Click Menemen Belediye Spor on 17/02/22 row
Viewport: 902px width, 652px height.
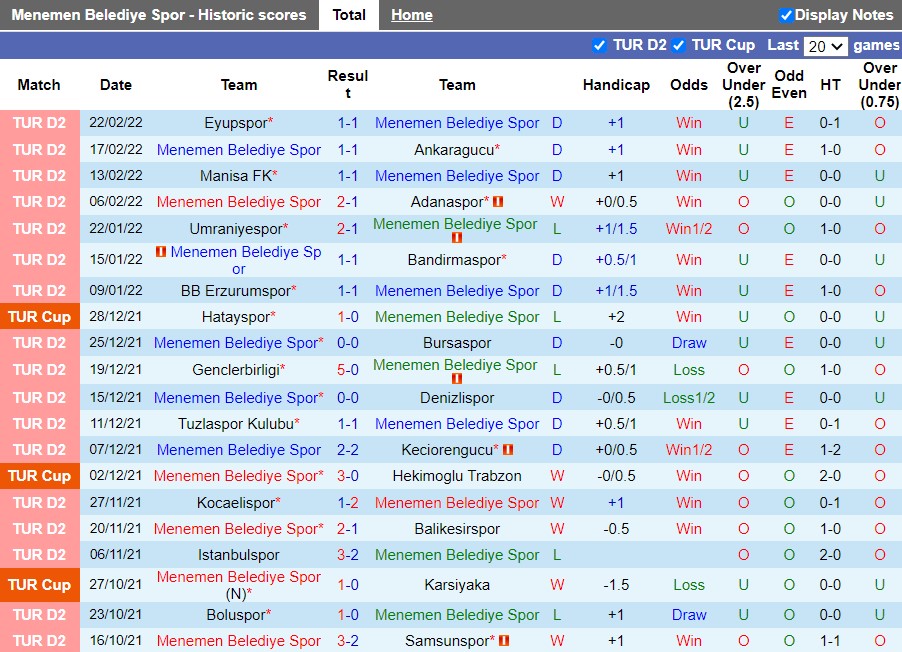pos(238,150)
